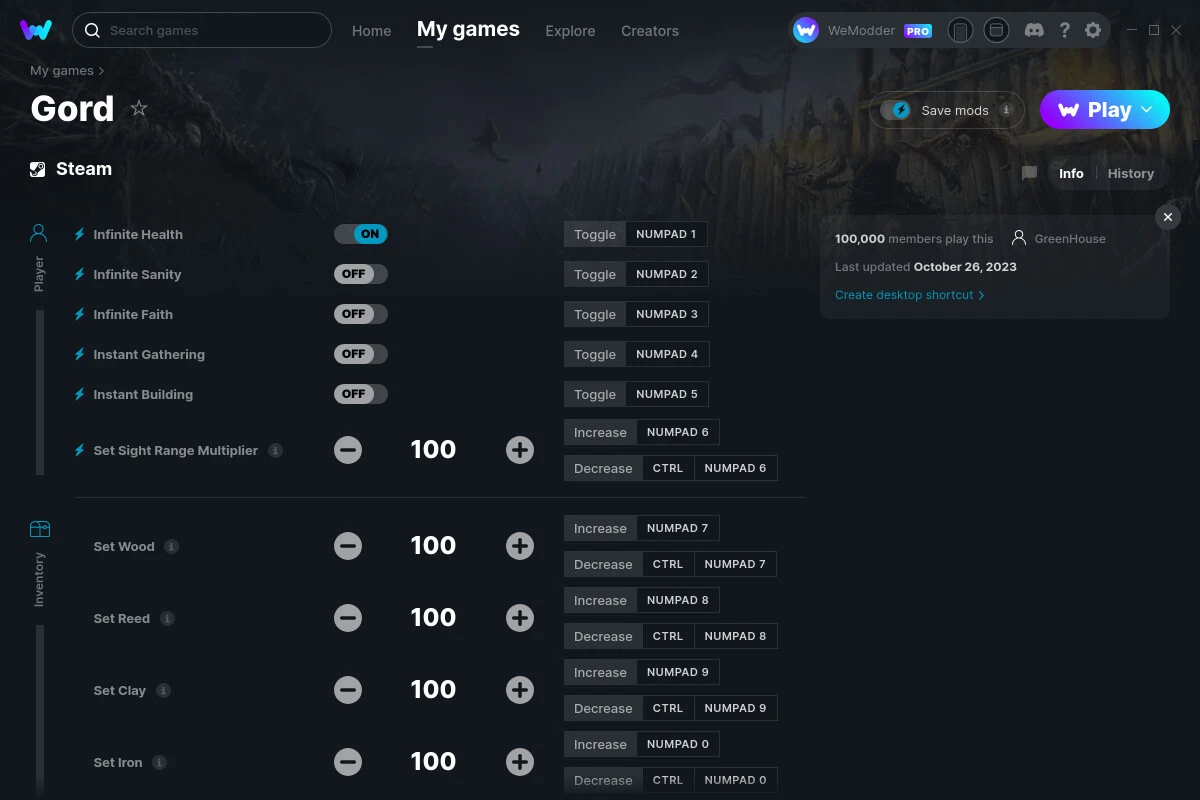1200x800 pixels.
Task: Click the flag report icon
Action: click(x=1029, y=173)
